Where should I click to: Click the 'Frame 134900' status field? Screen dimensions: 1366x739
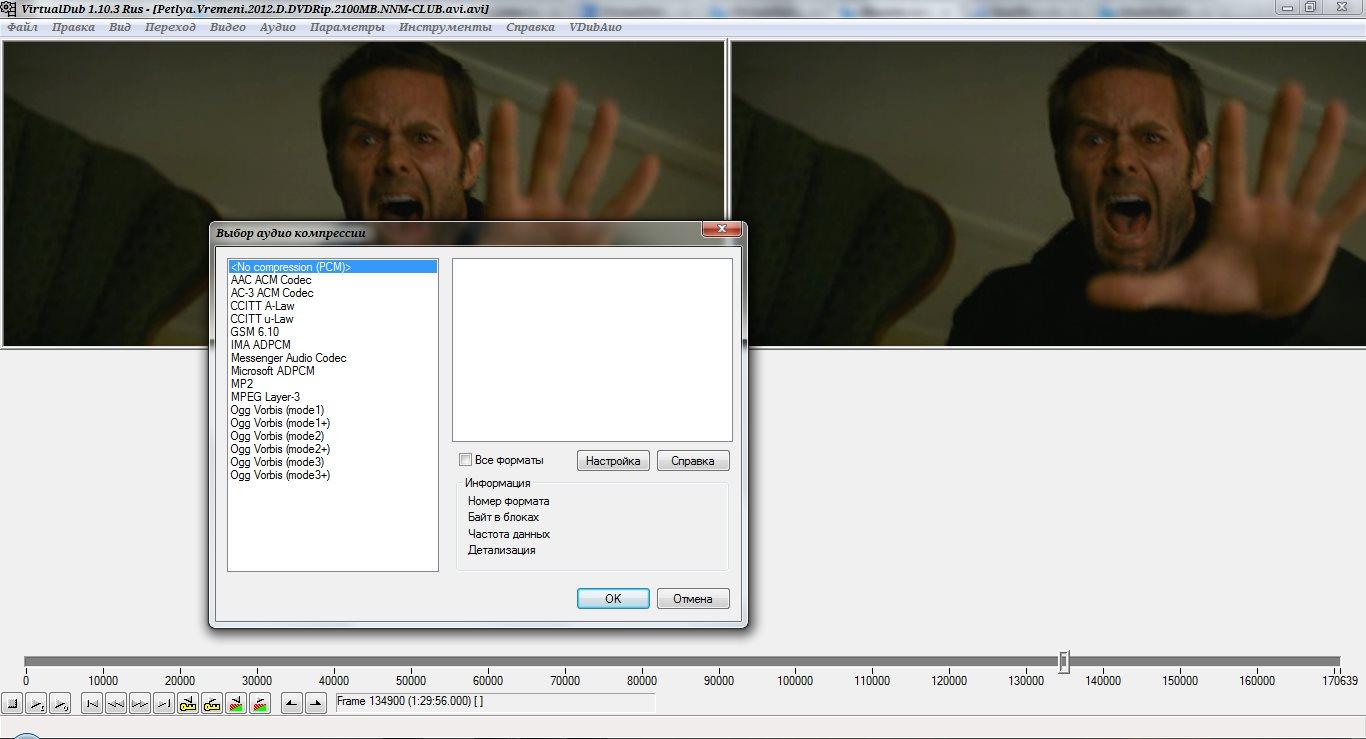coord(495,702)
